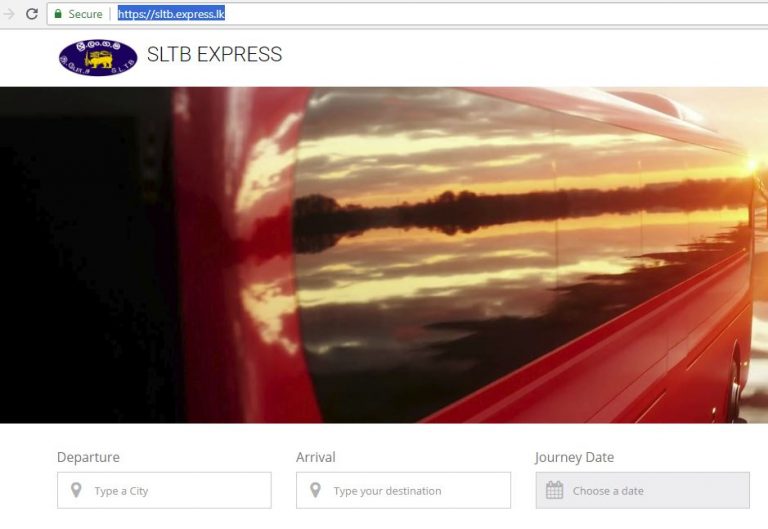Screen dimensions: 768x529
Task: Click the Departure location pin icon
Action: (x=76, y=490)
